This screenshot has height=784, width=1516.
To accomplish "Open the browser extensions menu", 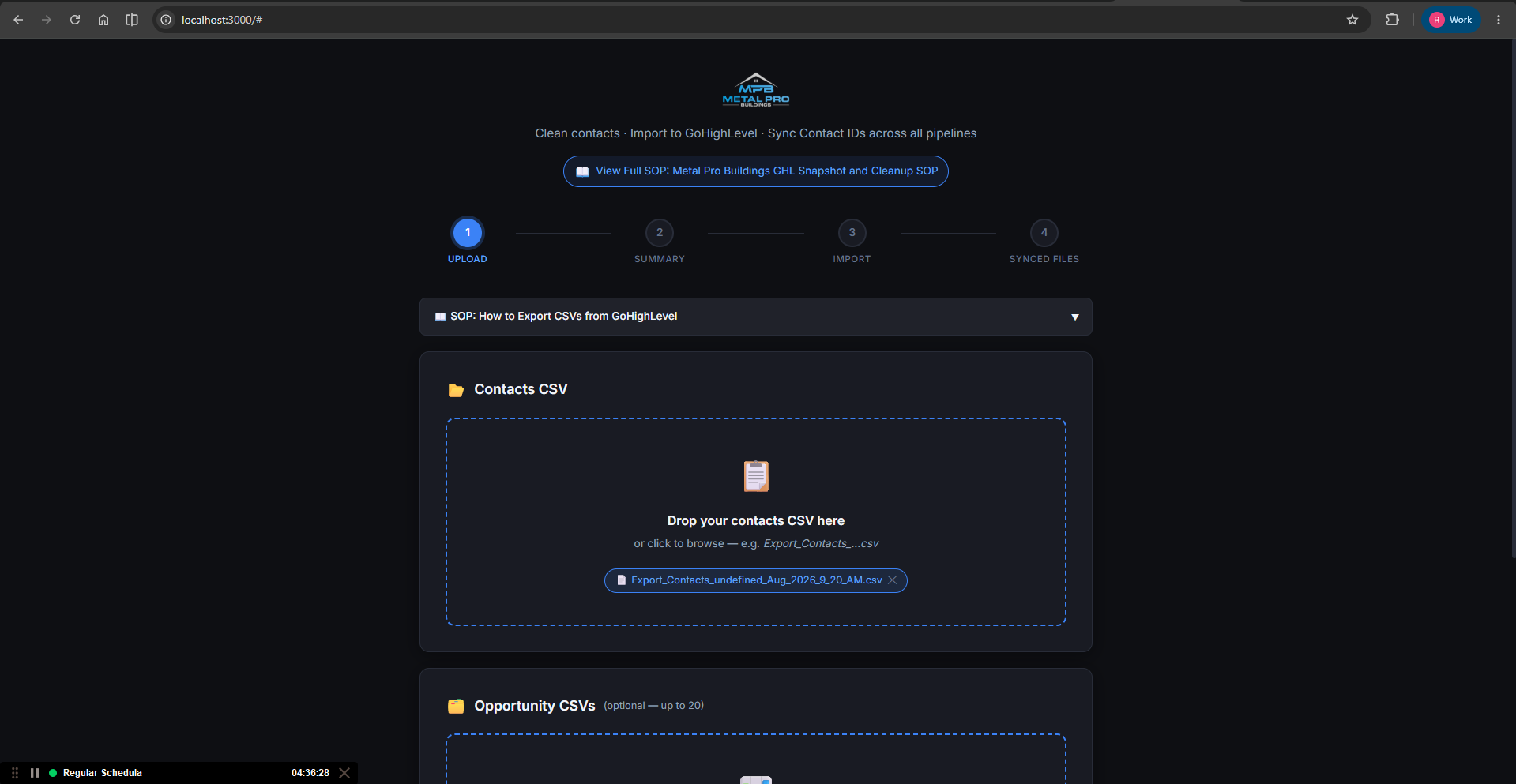I will pos(1392,20).
